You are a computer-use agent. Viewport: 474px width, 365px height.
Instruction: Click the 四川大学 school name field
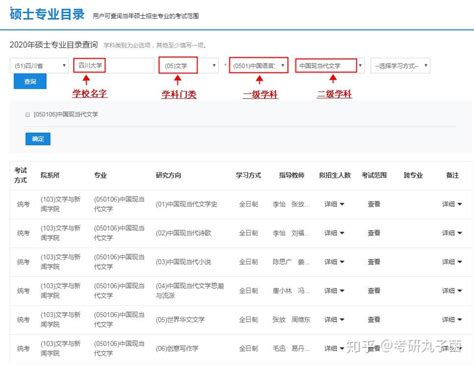(114, 65)
